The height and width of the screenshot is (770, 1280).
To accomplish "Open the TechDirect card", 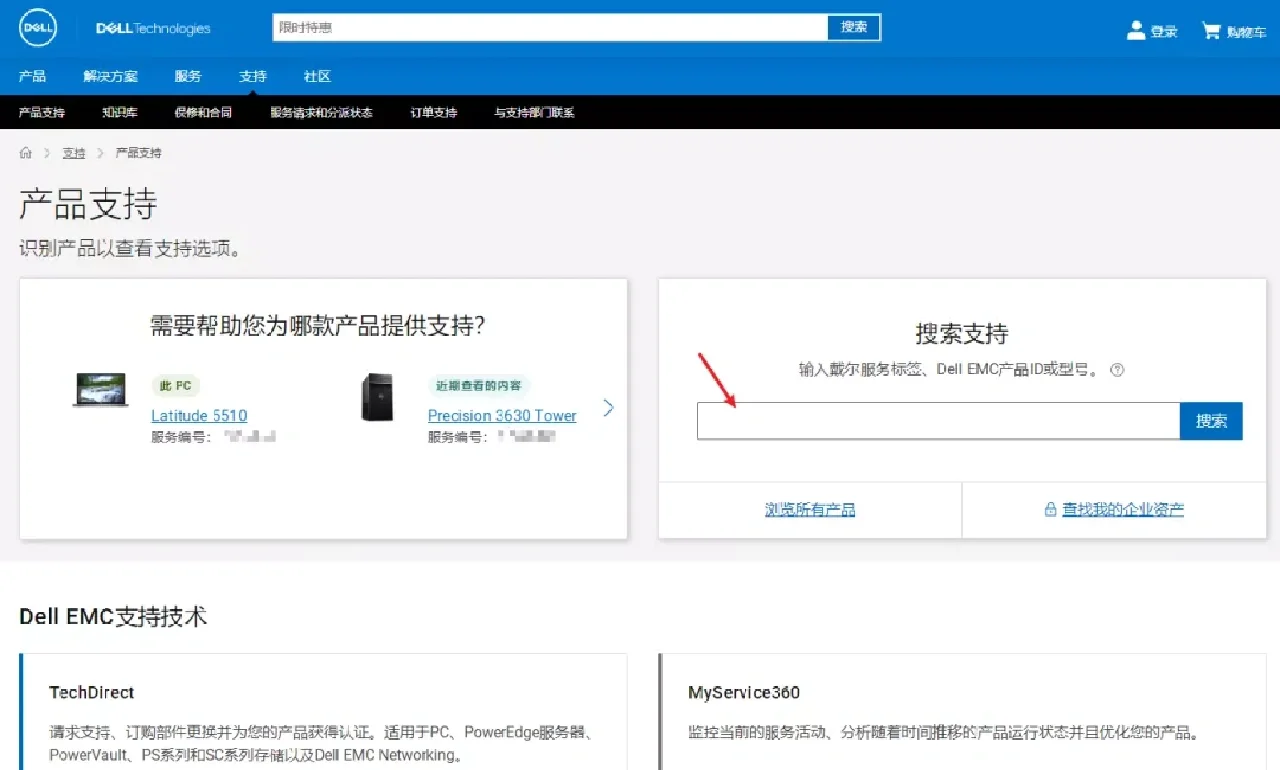I will click(x=323, y=712).
